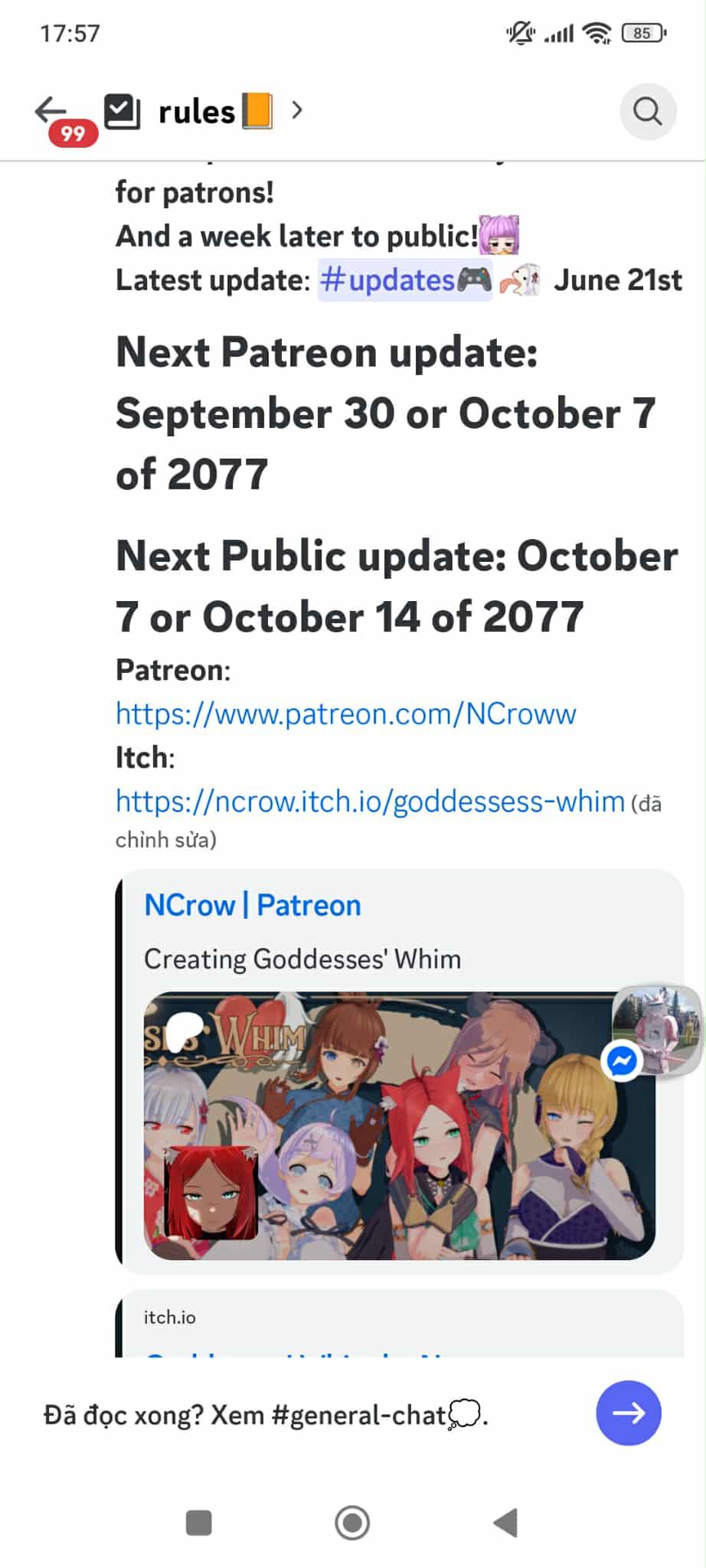This screenshot has width=706, height=1568.
Task: View Goddesses' Whim embed image
Action: pyautogui.click(x=399, y=1125)
